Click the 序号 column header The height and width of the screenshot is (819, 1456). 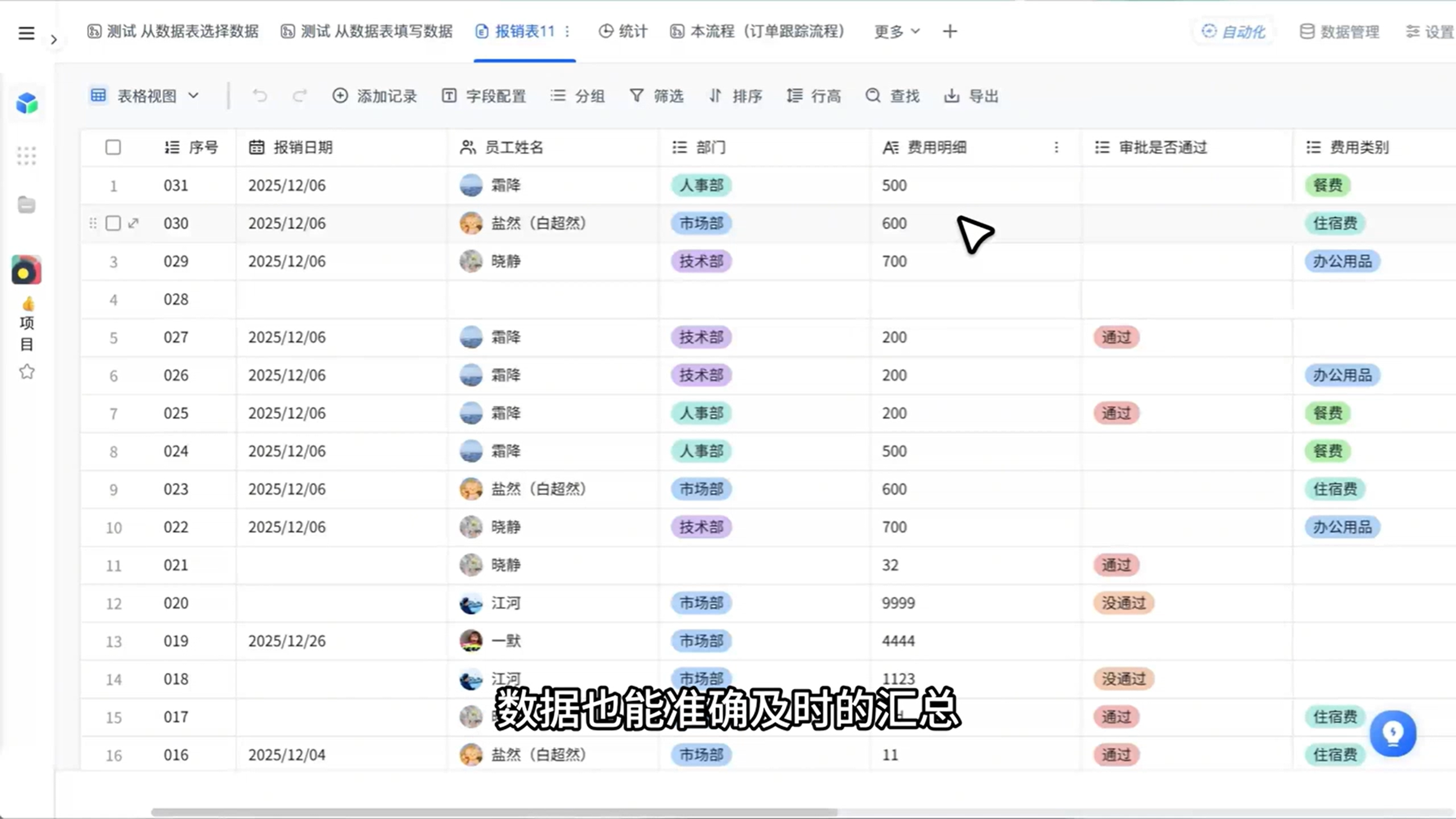[191, 147]
